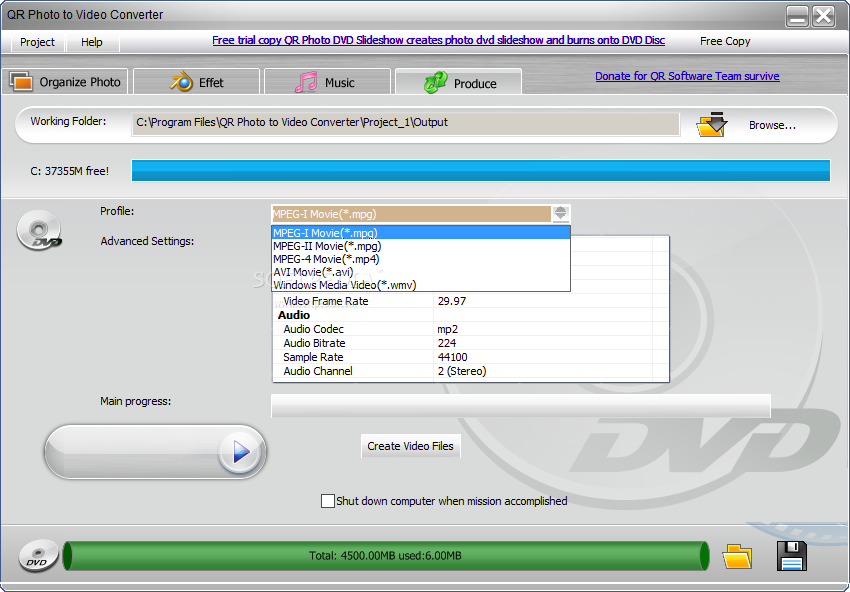The width and height of the screenshot is (850, 592).
Task: Switch to the Organize Photo tab
Action: click(65, 82)
